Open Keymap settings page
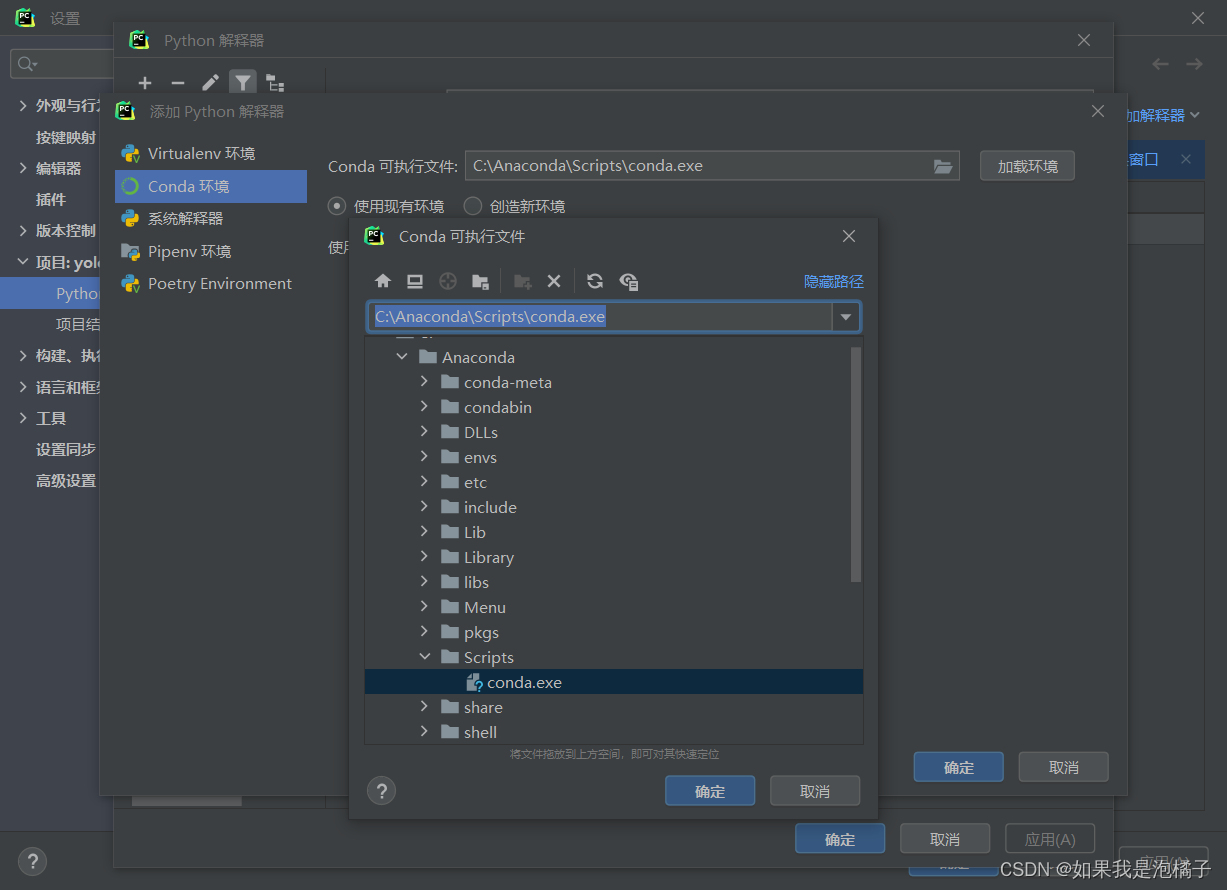 [66, 137]
